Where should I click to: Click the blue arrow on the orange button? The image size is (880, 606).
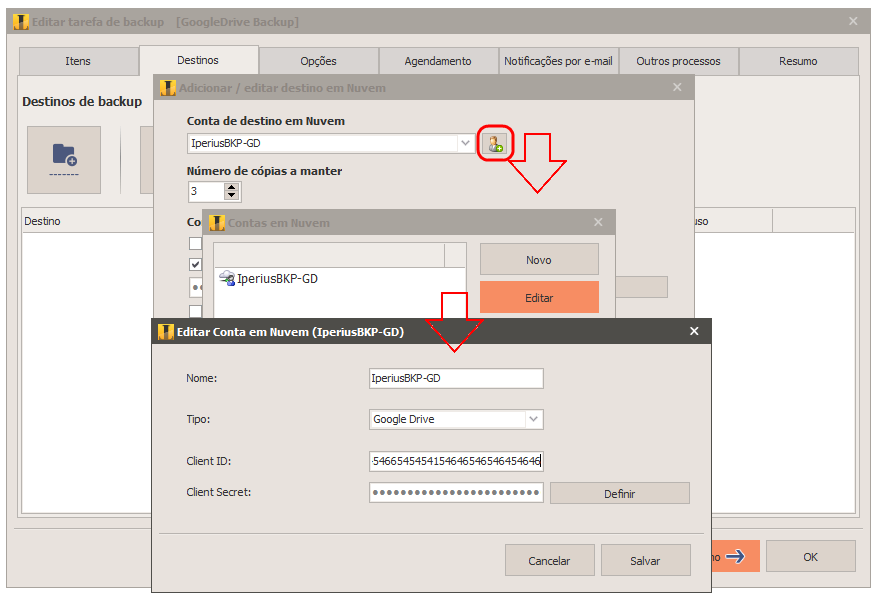point(735,556)
